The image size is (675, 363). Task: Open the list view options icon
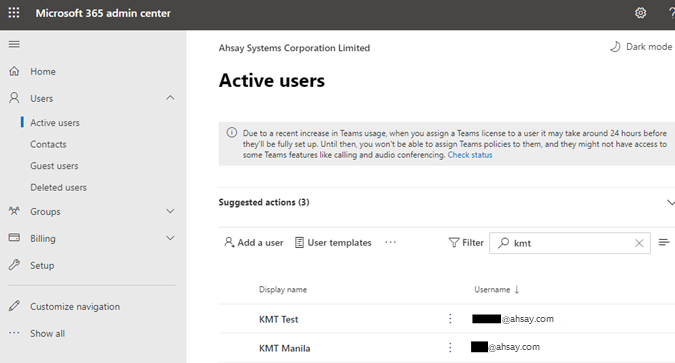click(x=664, y=242)
